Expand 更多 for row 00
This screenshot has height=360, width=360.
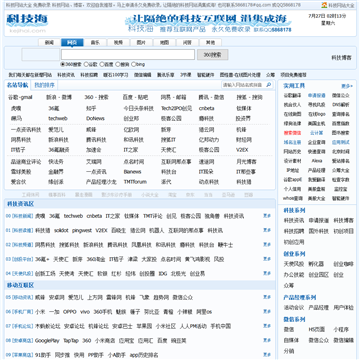[x=267, y=216]
